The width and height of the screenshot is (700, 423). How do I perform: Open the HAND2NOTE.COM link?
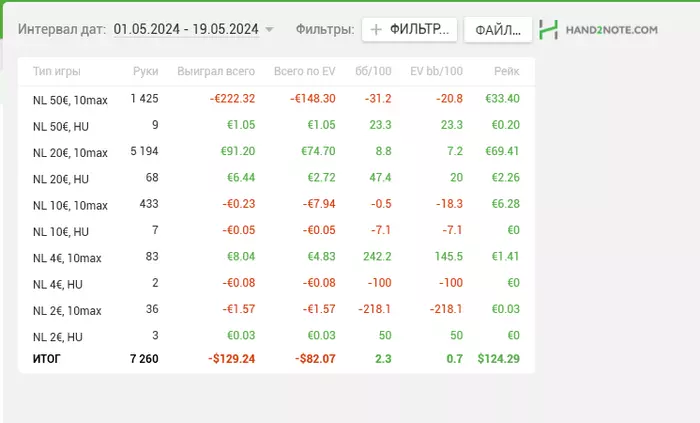point(611,30)
